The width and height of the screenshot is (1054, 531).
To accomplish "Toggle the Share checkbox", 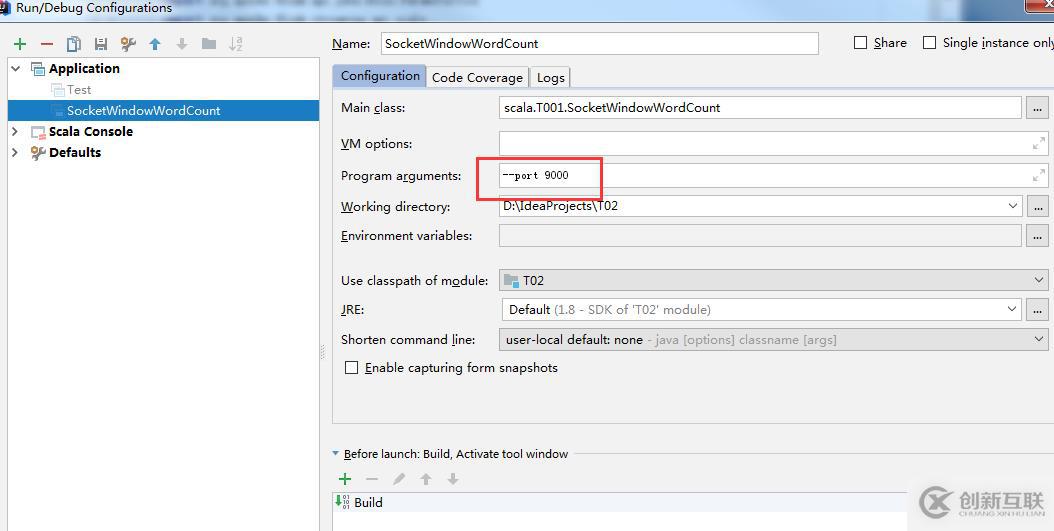I will point(860,43).
